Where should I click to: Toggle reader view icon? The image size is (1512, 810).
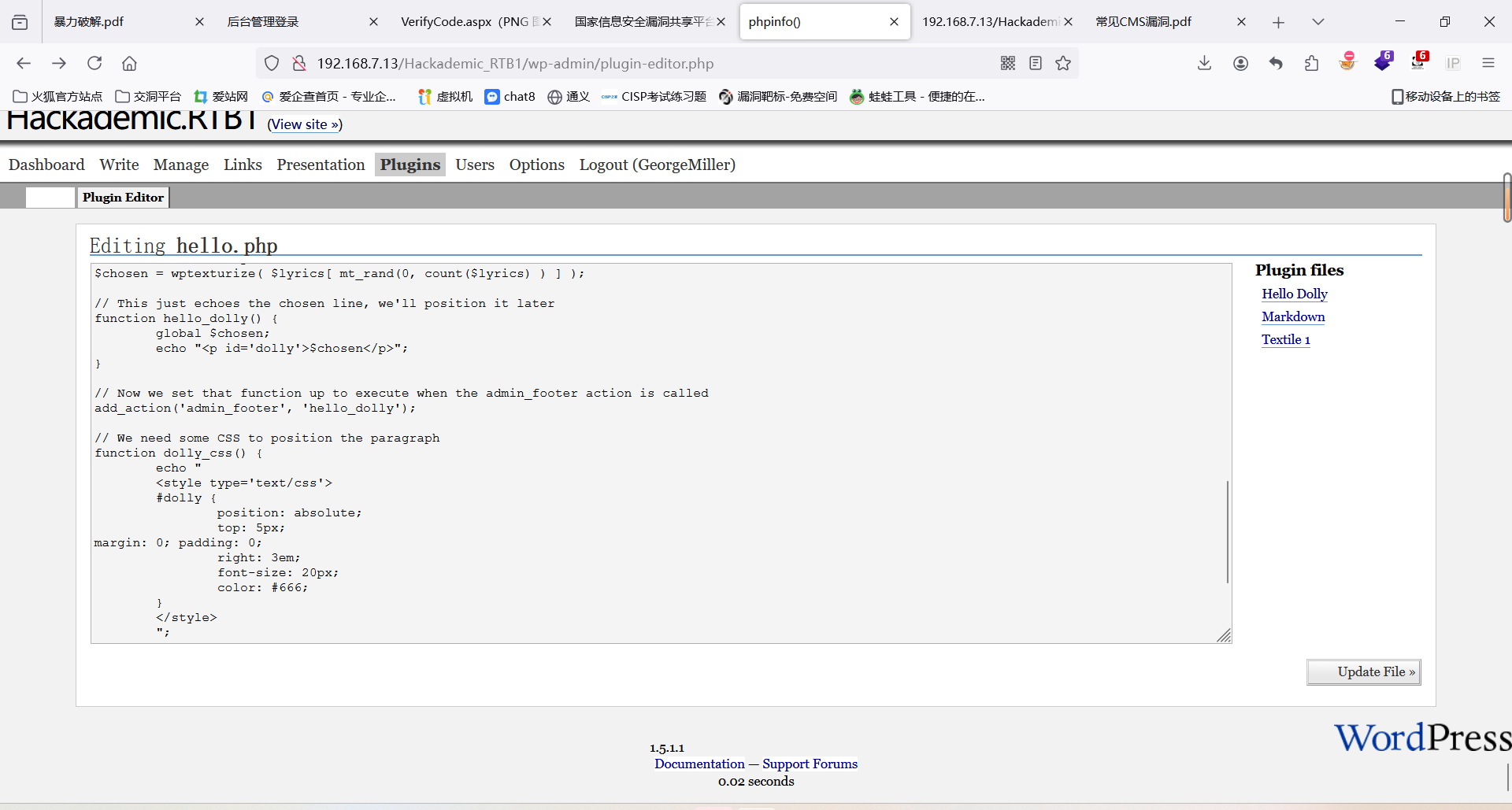pos(1036,63)
